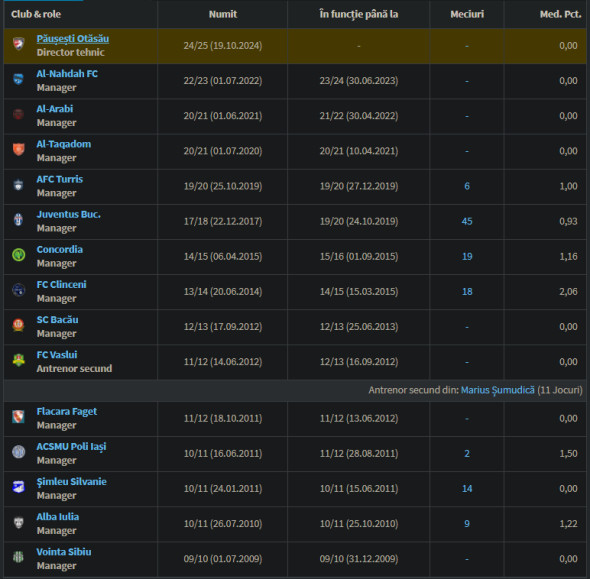The width and height of the screenshot is (590, 579).
Task: Click the Juventus Buc. club crest
Action: point(18,220)
